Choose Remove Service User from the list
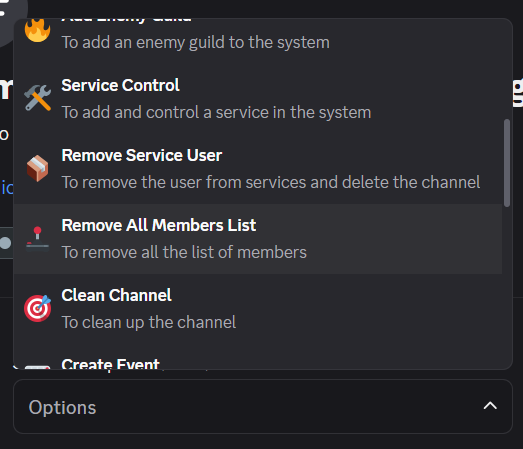Viewport: 523px width, 449px height. pos(257,169)
